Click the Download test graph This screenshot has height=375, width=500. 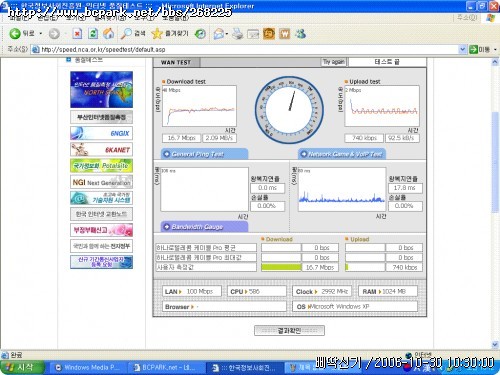tap(199, 106)
